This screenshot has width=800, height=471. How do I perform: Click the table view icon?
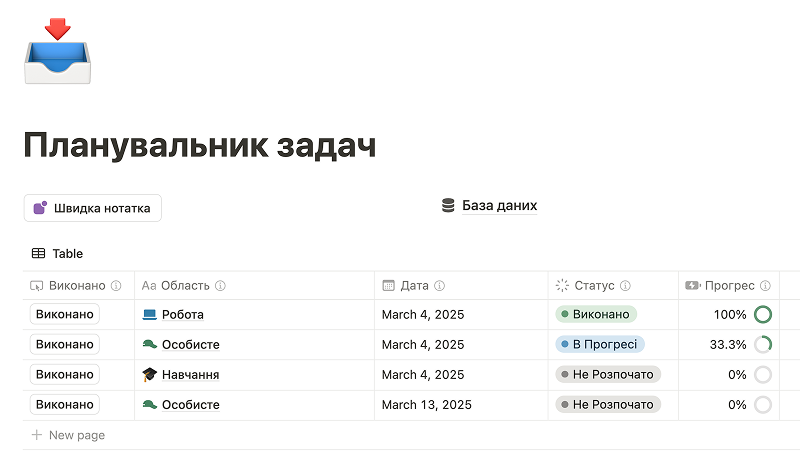38,253
